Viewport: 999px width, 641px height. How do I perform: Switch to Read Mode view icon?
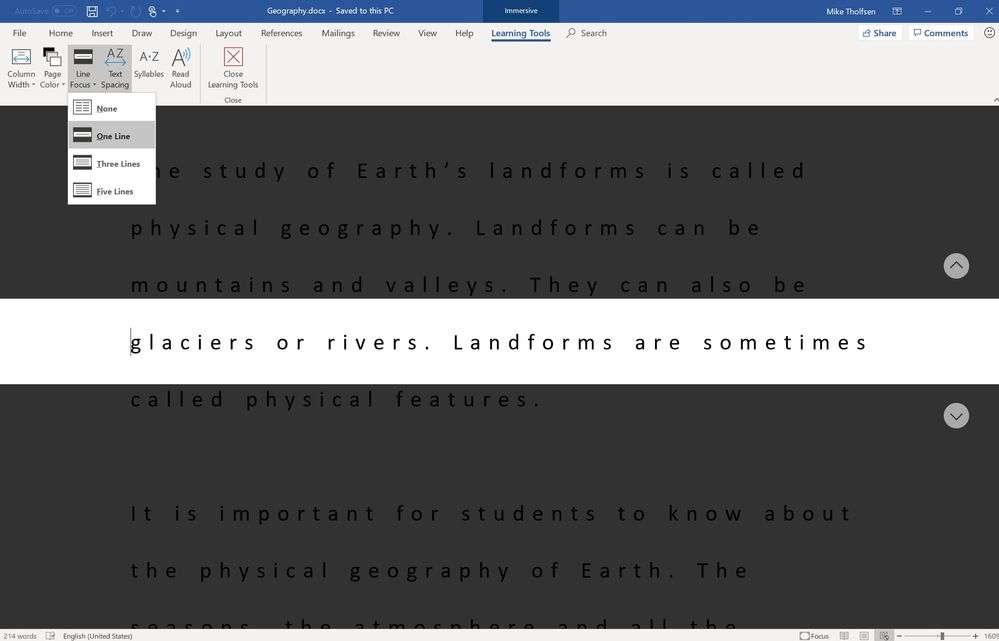pyautogui.click(x=844, y=636)
